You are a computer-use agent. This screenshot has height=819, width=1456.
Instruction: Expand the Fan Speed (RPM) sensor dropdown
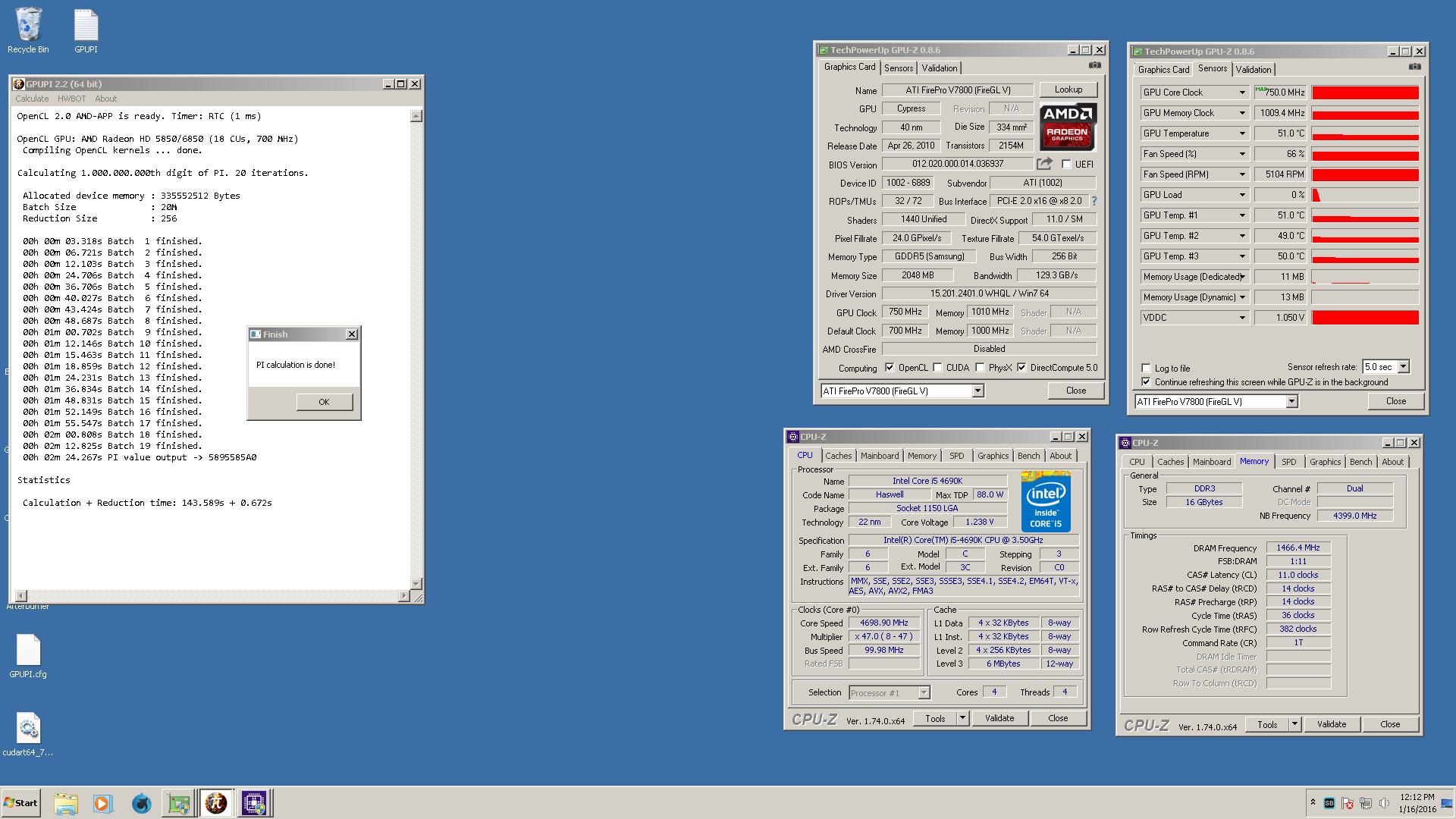point(1242,174)
